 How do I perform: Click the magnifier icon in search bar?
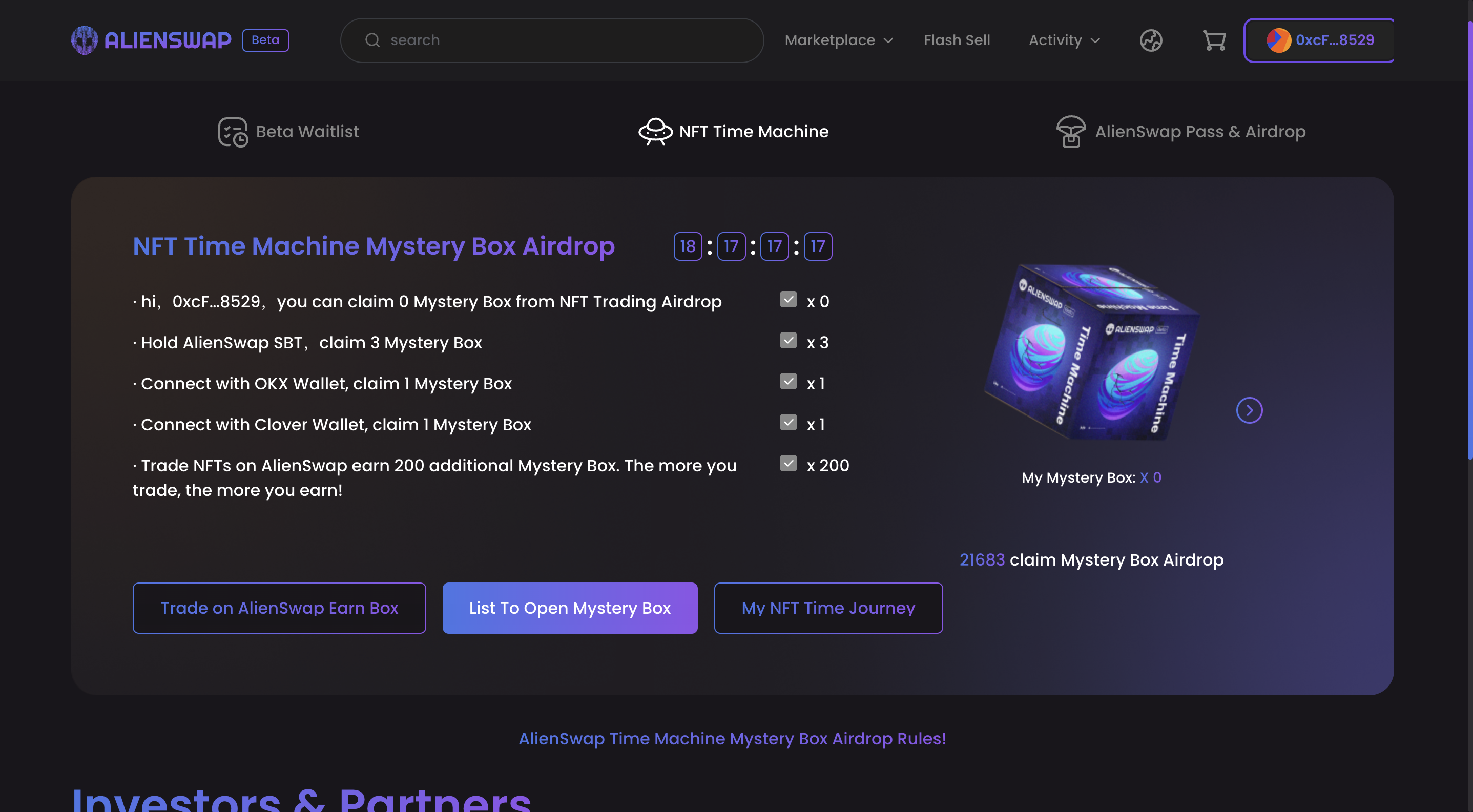[372, 40]
